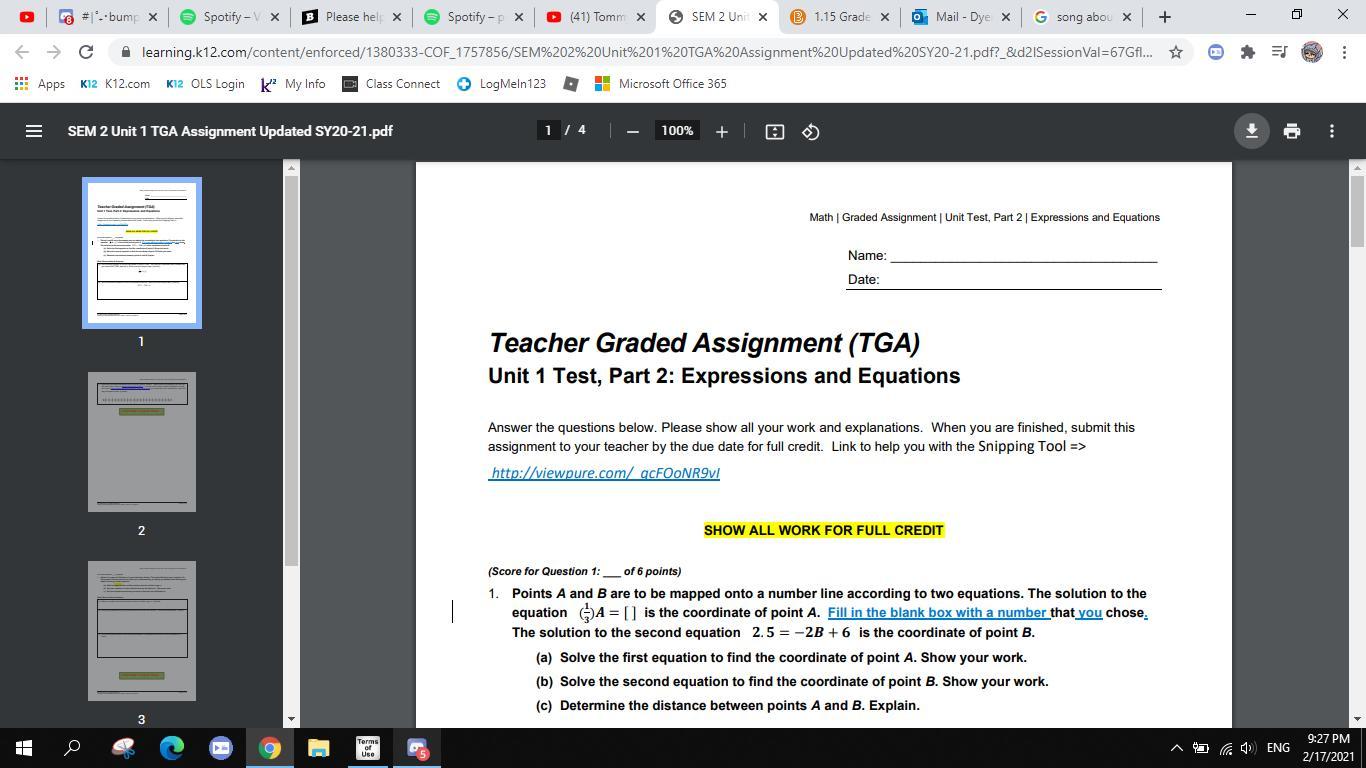
Task: Zoom in the PDF with plus button
Action: coord(721,131)
